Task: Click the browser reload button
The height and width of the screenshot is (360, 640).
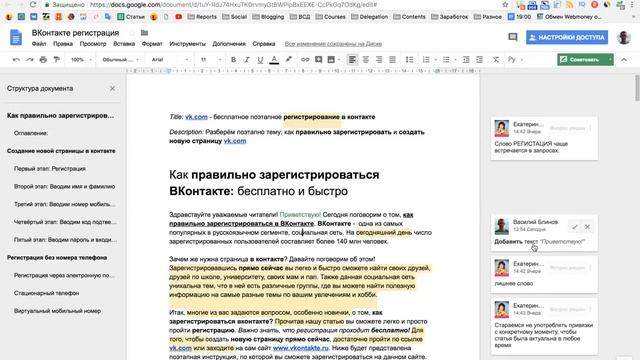Action: coord(33,4)
